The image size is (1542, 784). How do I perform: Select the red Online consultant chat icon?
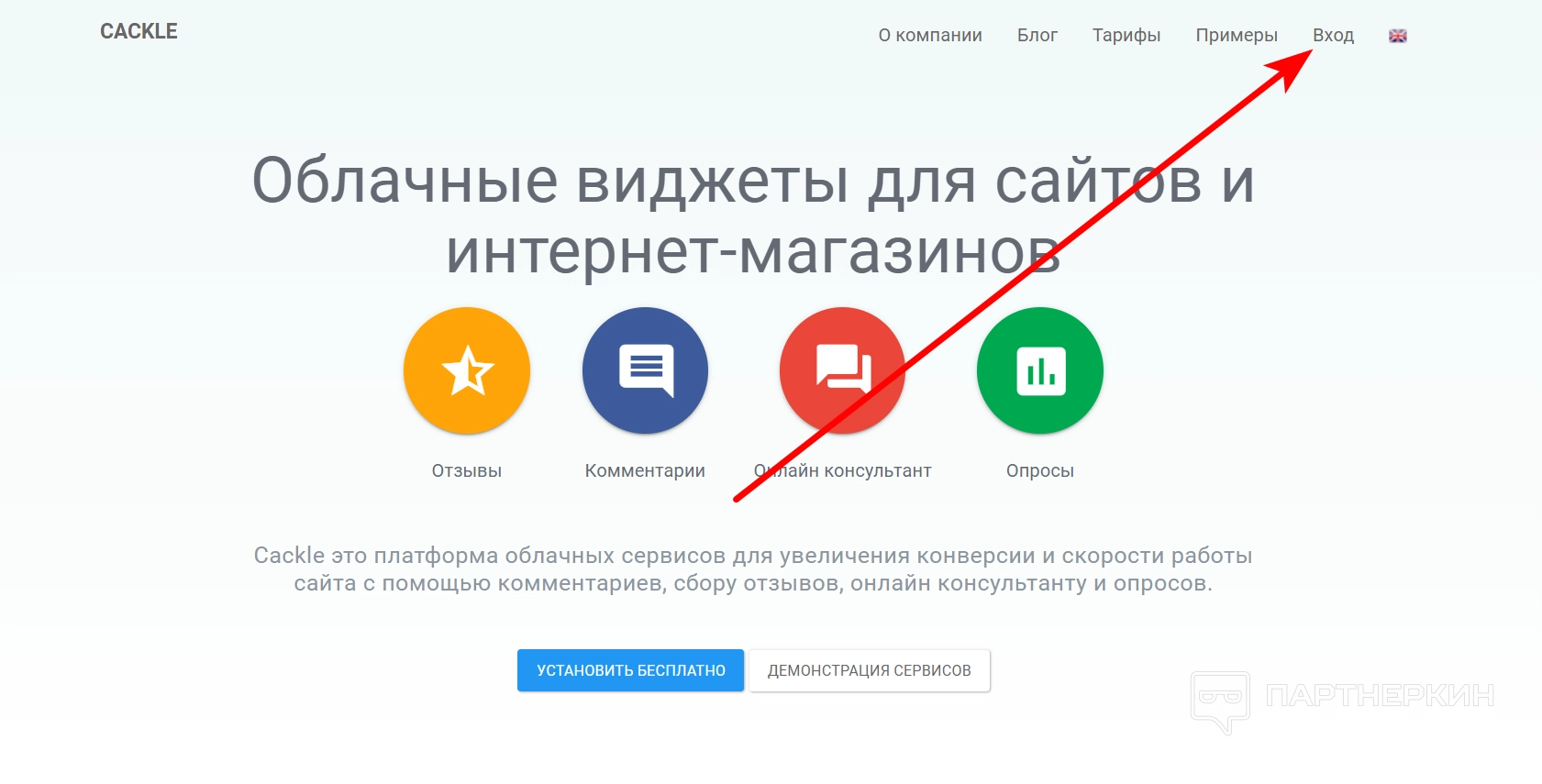click(842, 370)
